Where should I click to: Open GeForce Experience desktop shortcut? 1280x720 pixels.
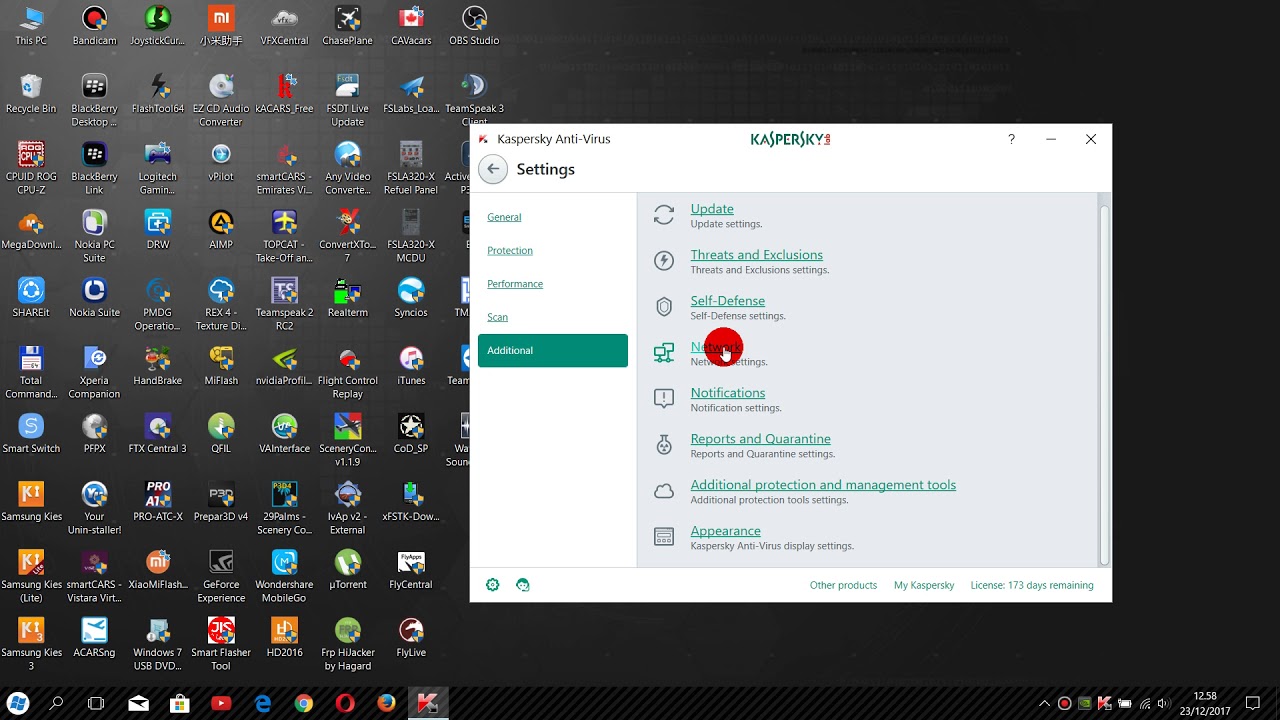221,576
